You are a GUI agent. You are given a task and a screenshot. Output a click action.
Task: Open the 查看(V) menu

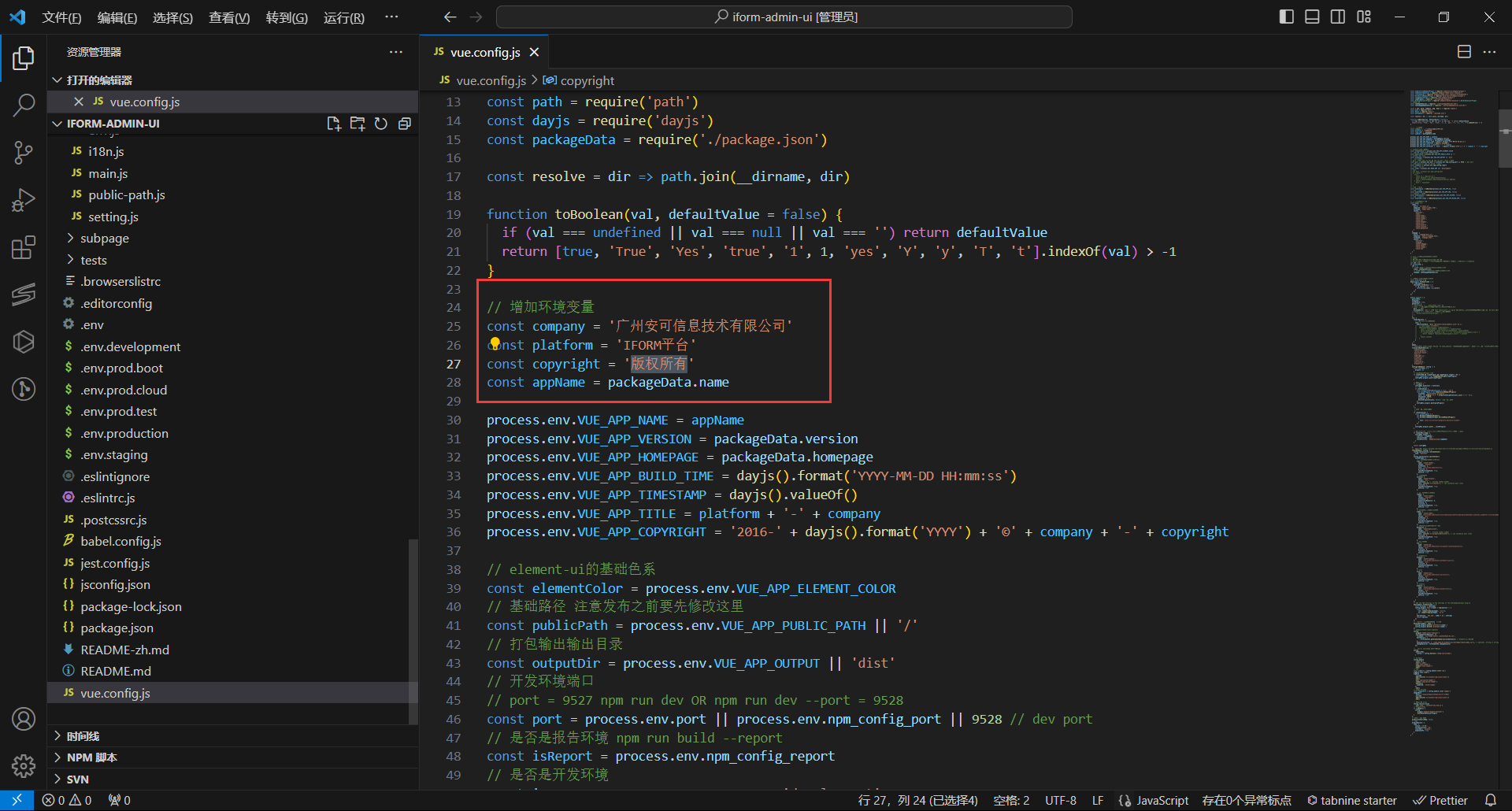[x=228, y=17]
